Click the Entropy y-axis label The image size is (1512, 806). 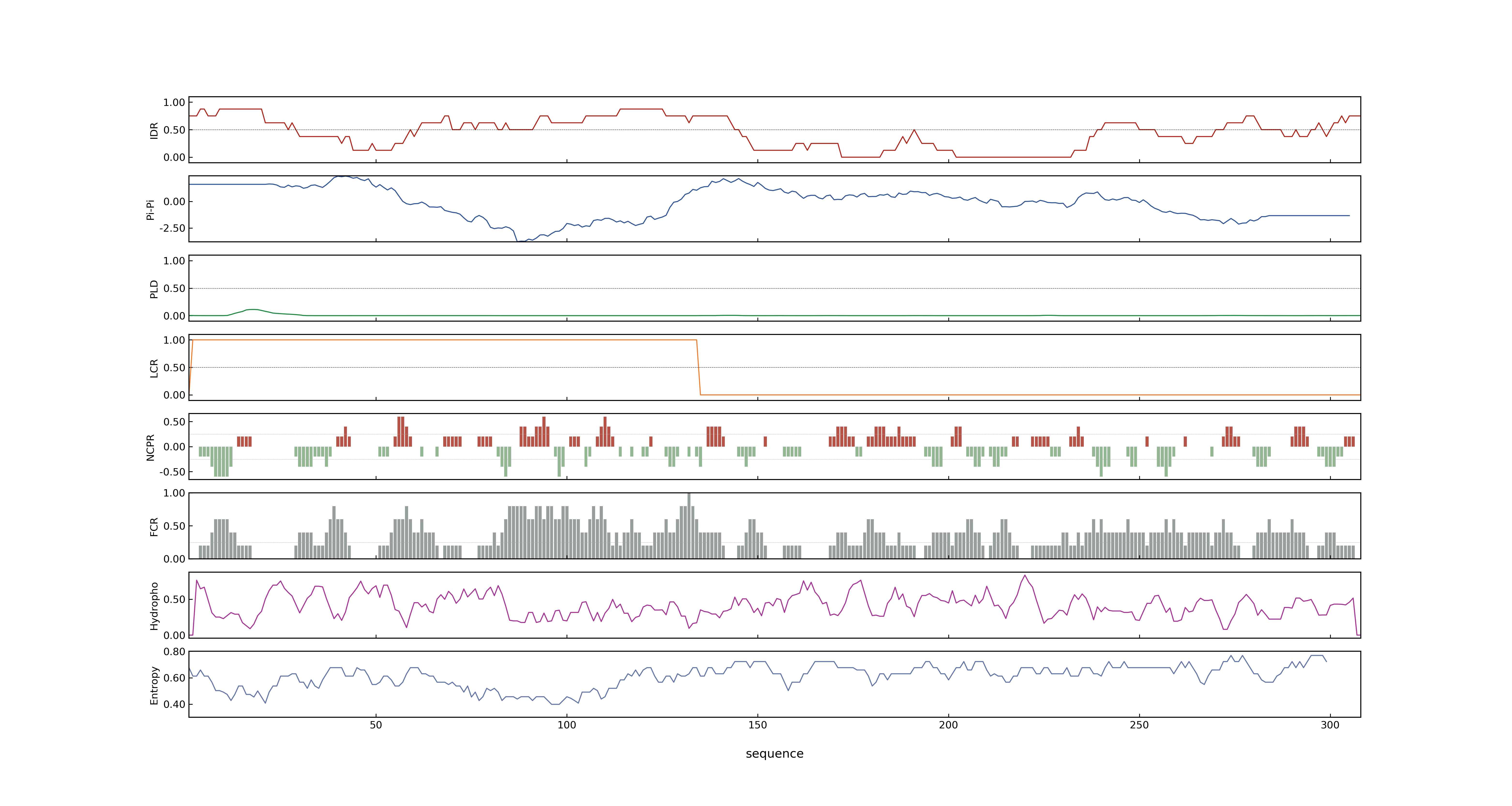[x=154, y=685]
